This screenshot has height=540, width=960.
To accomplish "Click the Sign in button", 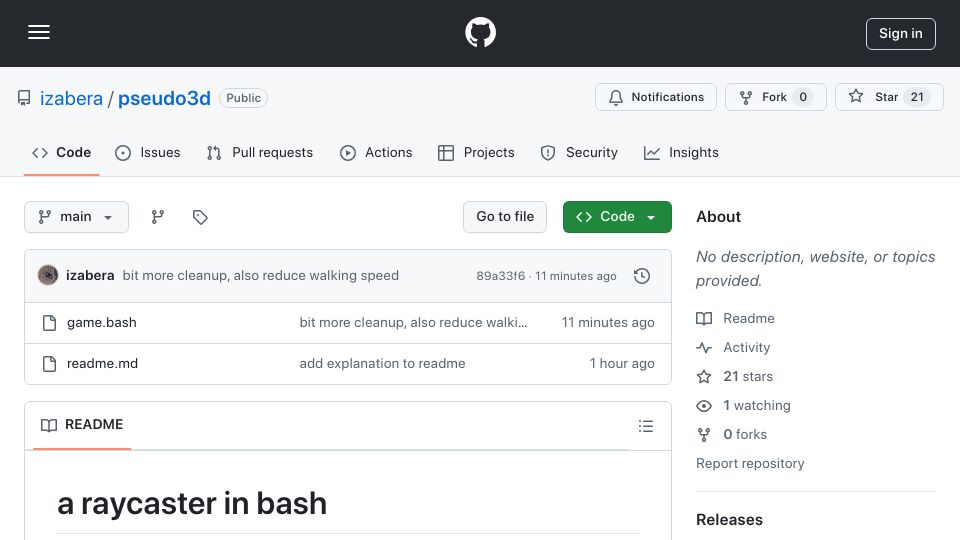I will point(901,34).
